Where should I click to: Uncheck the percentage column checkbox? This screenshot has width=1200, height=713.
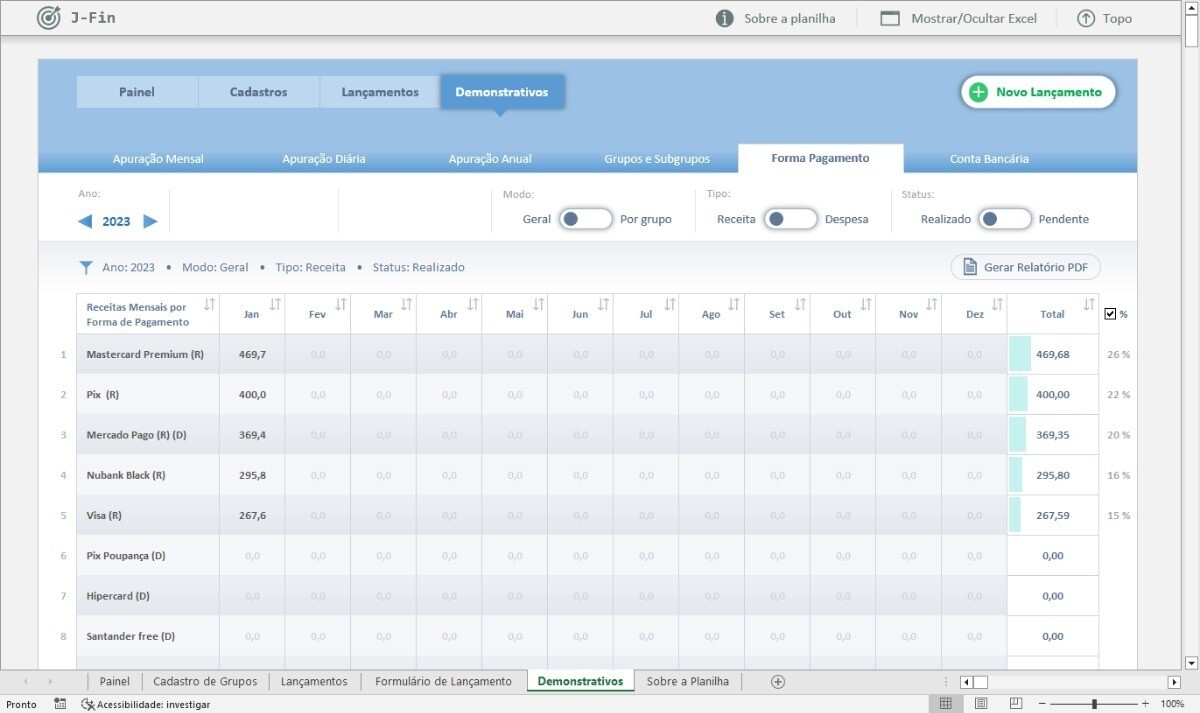(1111, 314)
